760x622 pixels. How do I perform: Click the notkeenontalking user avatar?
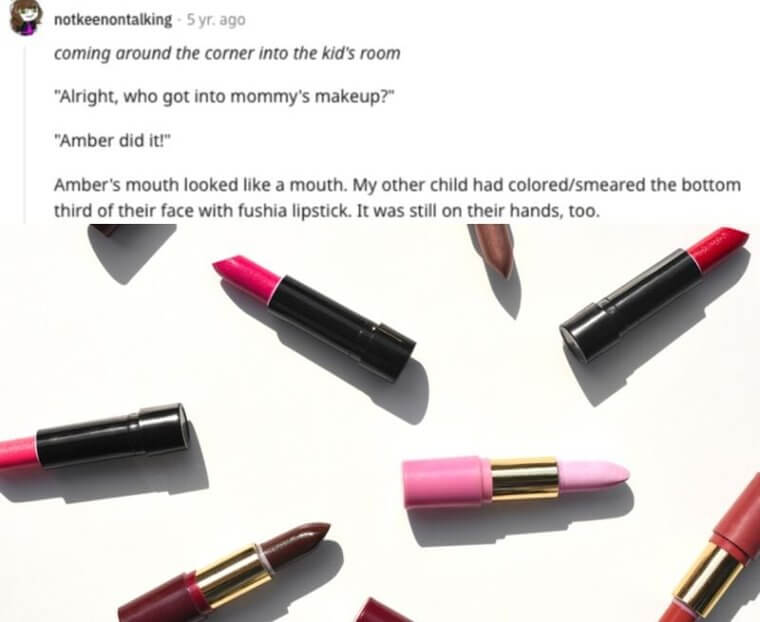pyautogui.click(x=24, y=18)
